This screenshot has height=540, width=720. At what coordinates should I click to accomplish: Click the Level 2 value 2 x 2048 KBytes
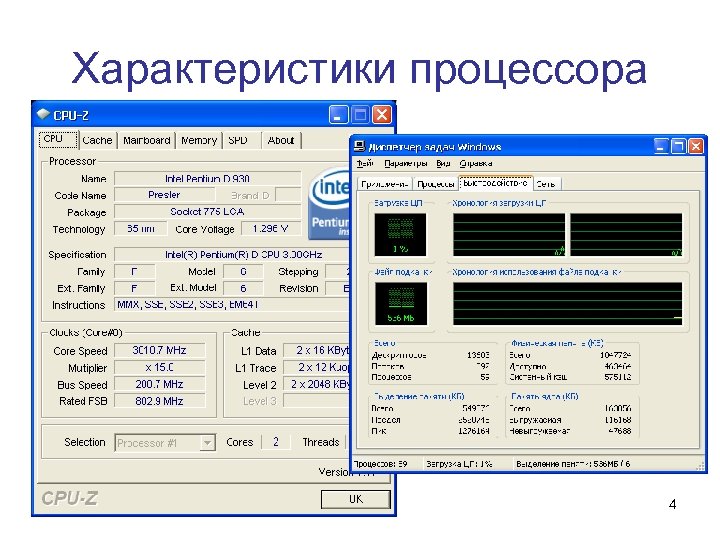317,384
